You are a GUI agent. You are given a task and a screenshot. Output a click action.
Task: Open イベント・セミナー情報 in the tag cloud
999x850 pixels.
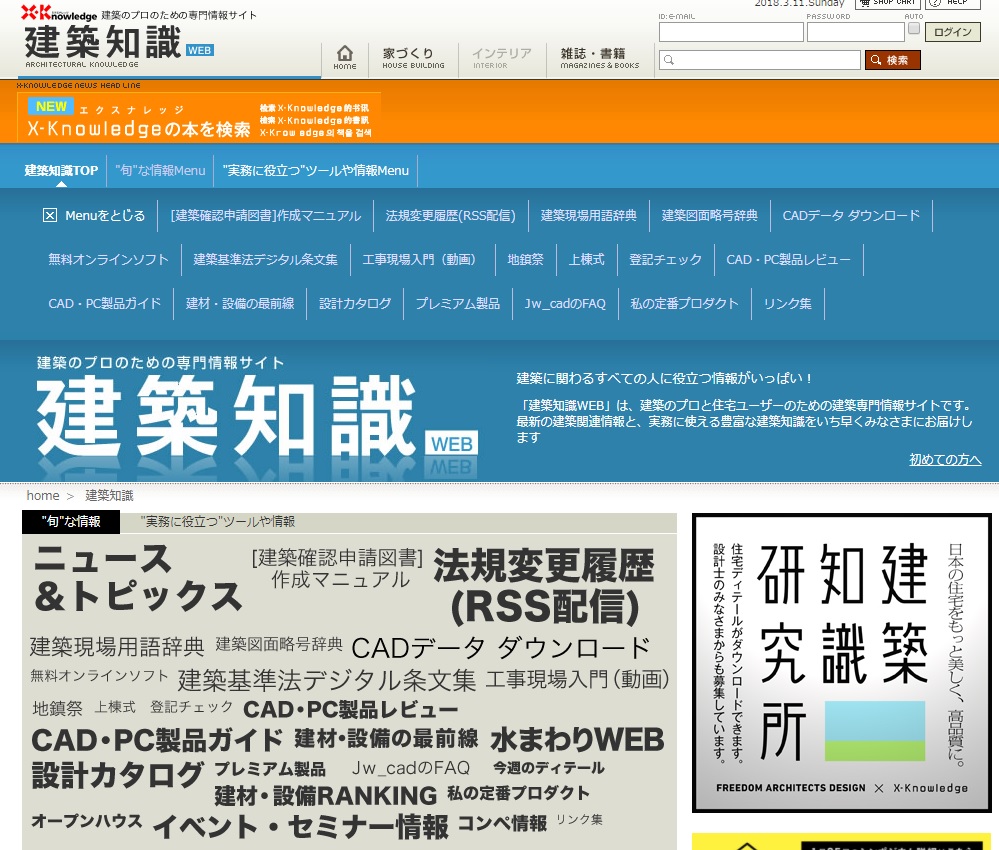point(301,826)
